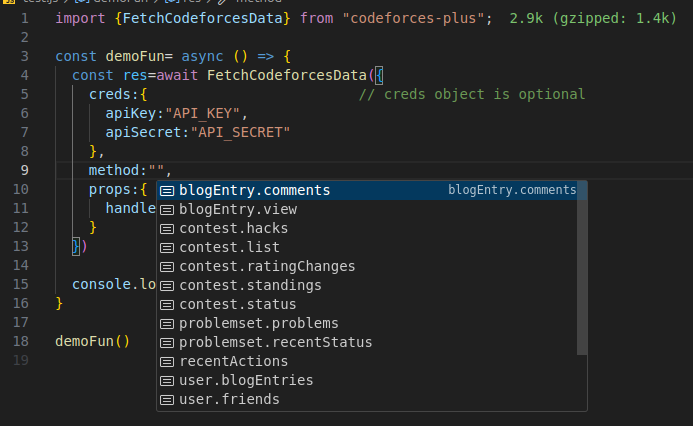Click the props property on line 10

[x=110, y=190]
